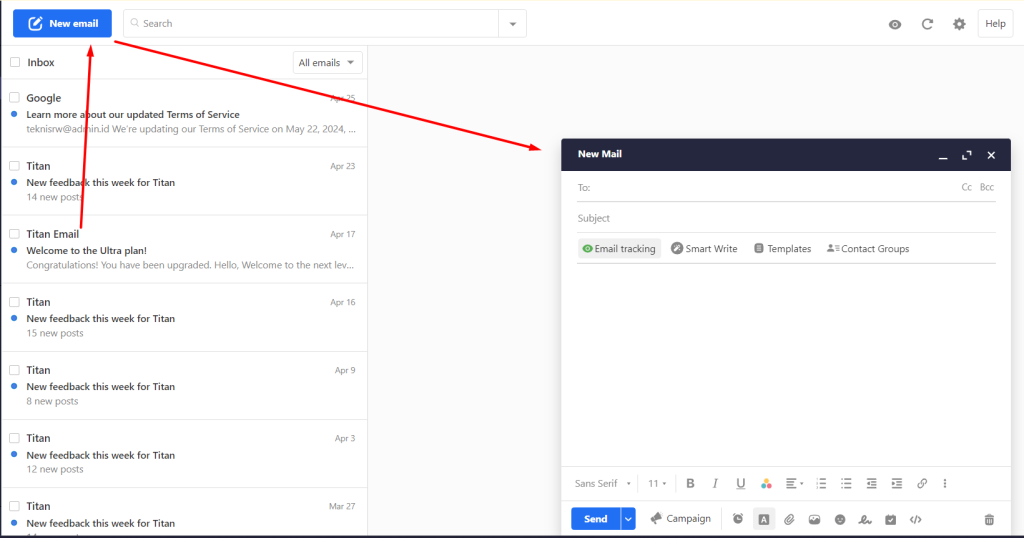Tick the checkbox for the Apr 23 Titan email

[x=14, y=166]
